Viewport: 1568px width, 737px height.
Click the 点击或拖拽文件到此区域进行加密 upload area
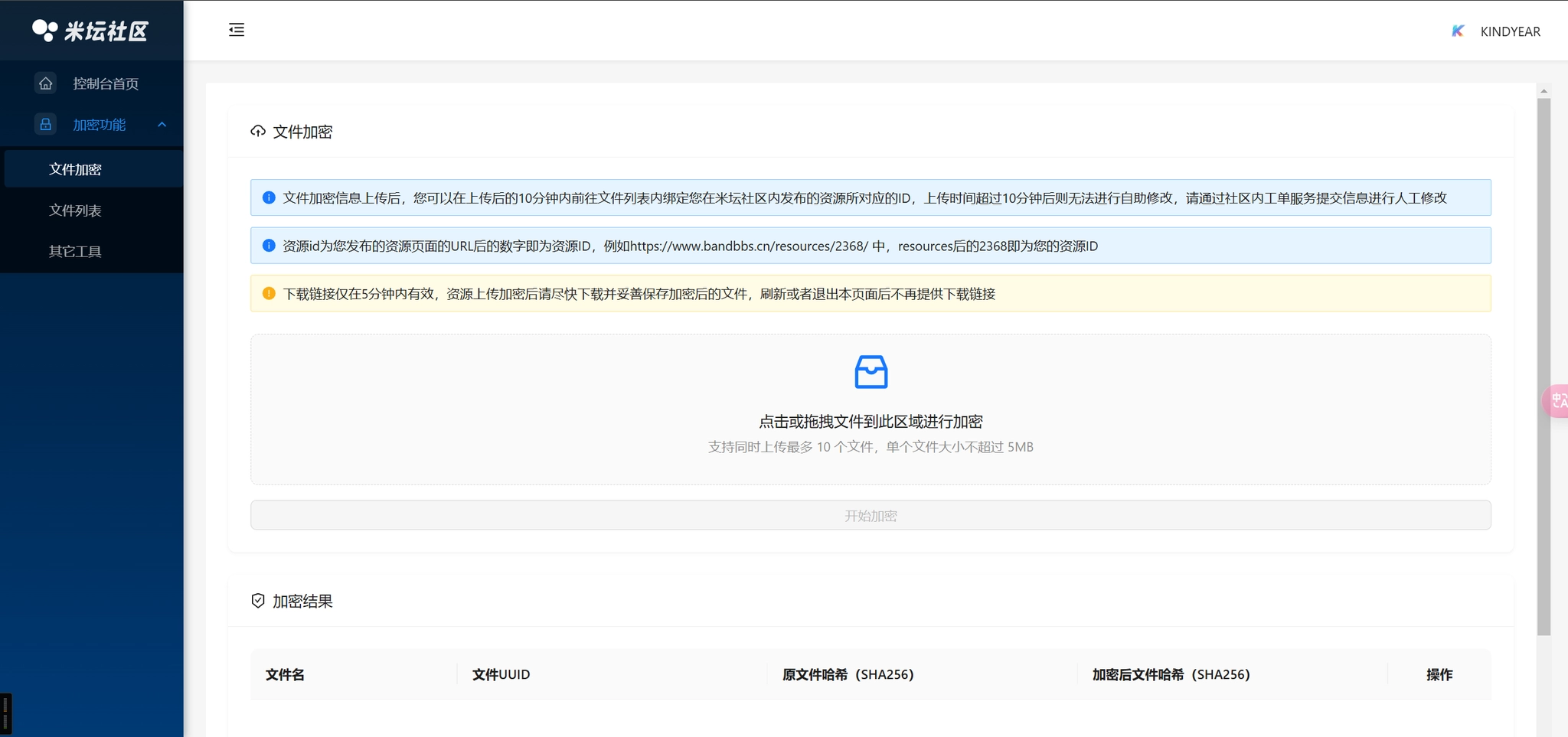point(871,409)
